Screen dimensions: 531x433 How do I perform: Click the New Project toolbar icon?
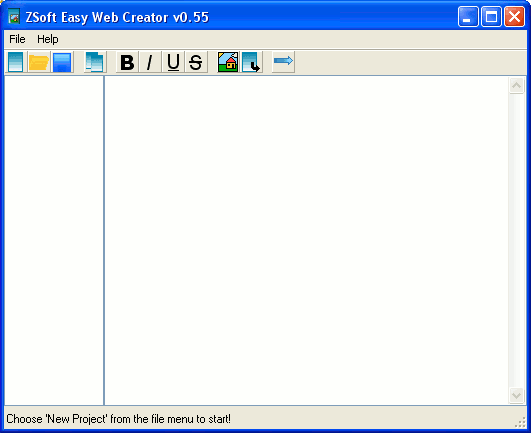[15, 62]
